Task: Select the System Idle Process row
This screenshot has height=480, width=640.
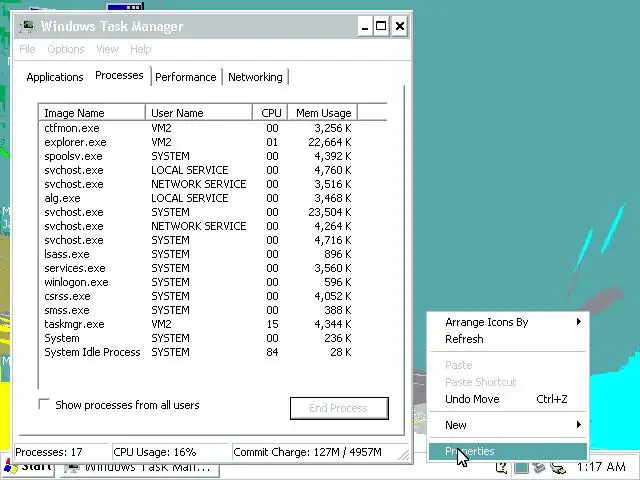Action: [x=198, y=352]
